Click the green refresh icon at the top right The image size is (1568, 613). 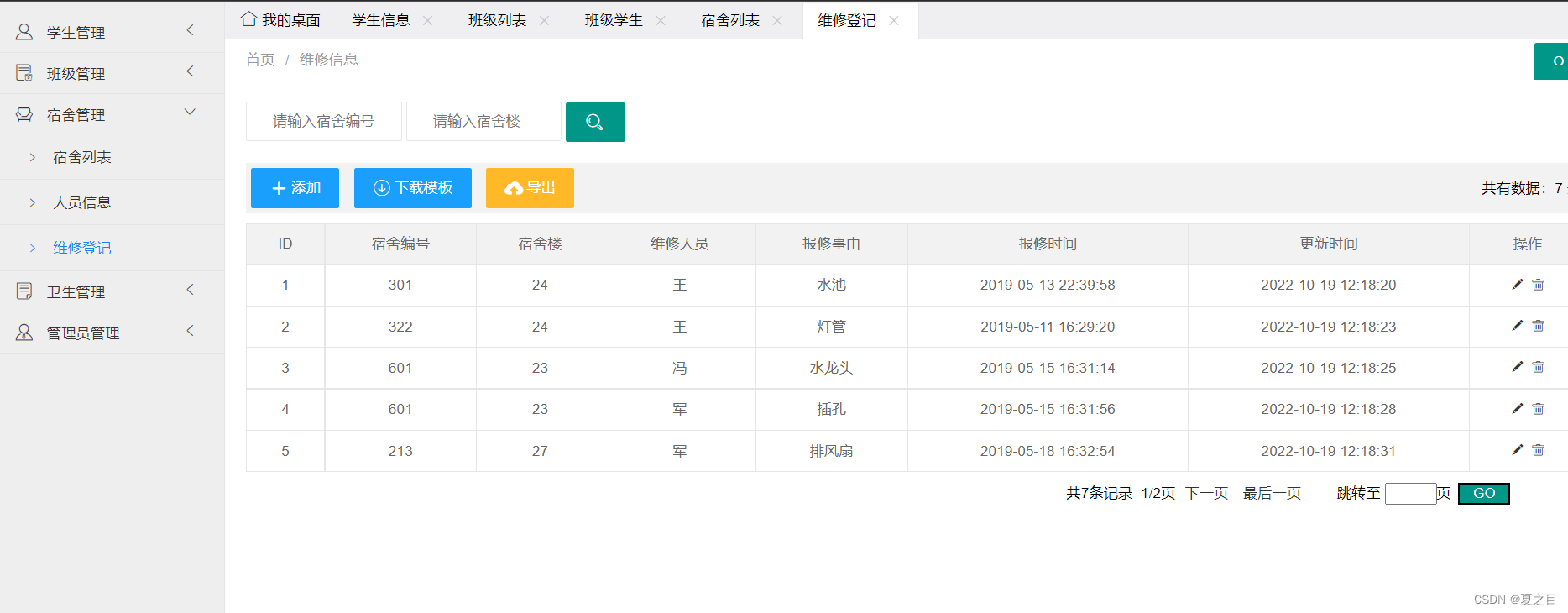pos(1552,61)
